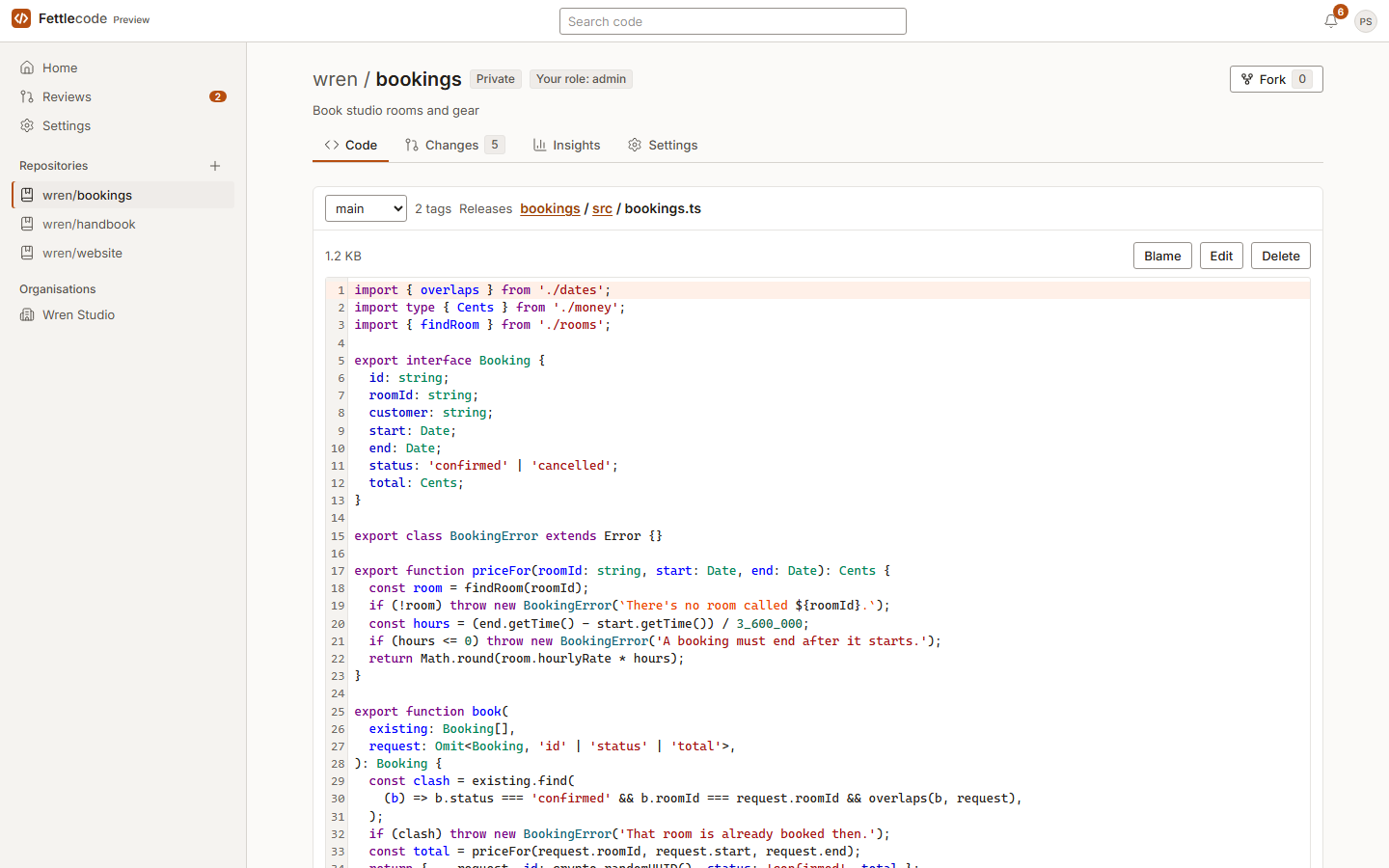The width and height of the screenshot is (1389, 868).
Task: Click the Insights bar chart icon
Action: pos(540,145)
